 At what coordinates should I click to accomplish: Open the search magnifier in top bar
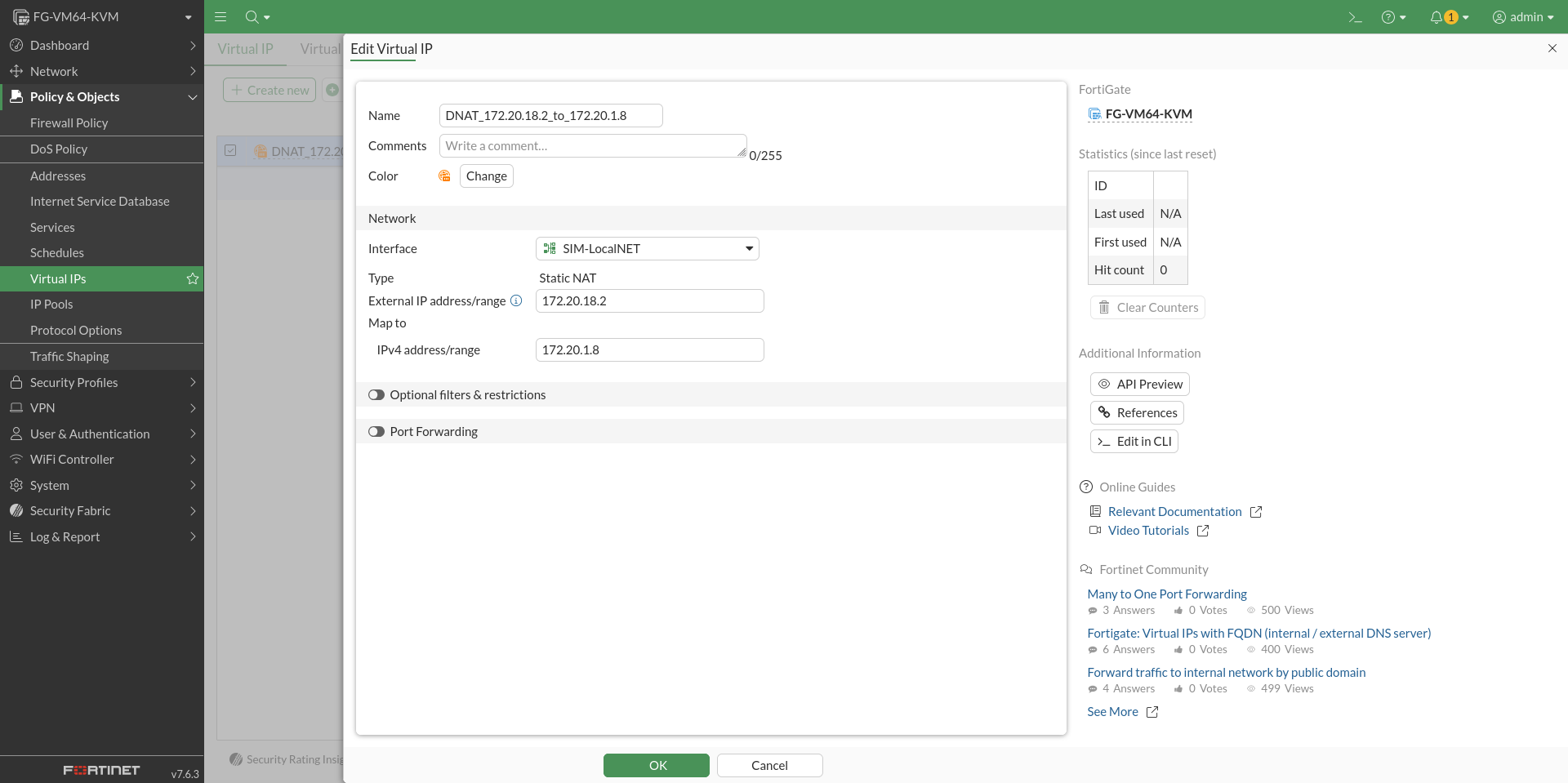tap(252, 16)
